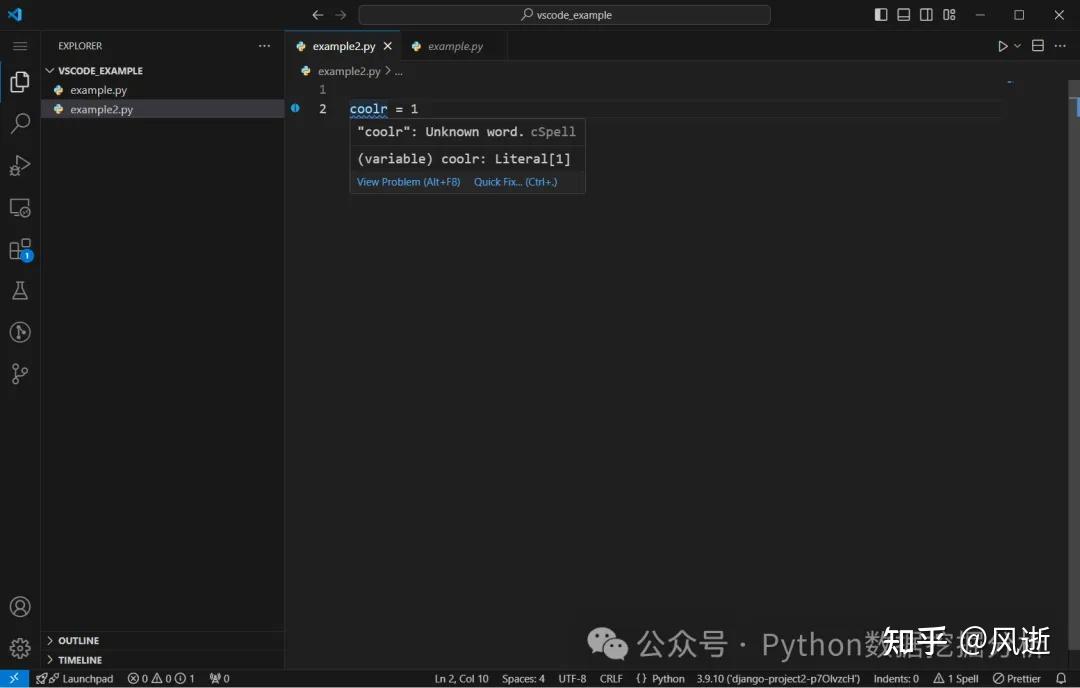Click the View Problem link
The width and height of the screenshot is (1080, 688).
coord(408,182)
